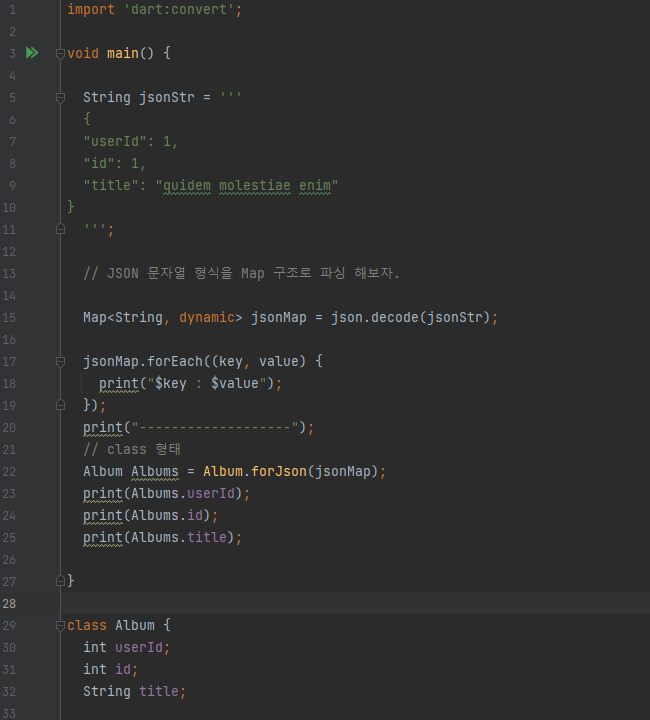Click $value inside the print string
This screenshot has width=650, height=720.
235,383
